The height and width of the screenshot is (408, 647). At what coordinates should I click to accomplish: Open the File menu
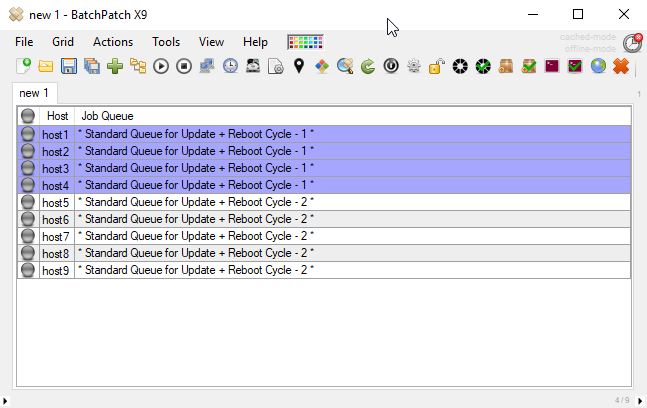point(24,42)
